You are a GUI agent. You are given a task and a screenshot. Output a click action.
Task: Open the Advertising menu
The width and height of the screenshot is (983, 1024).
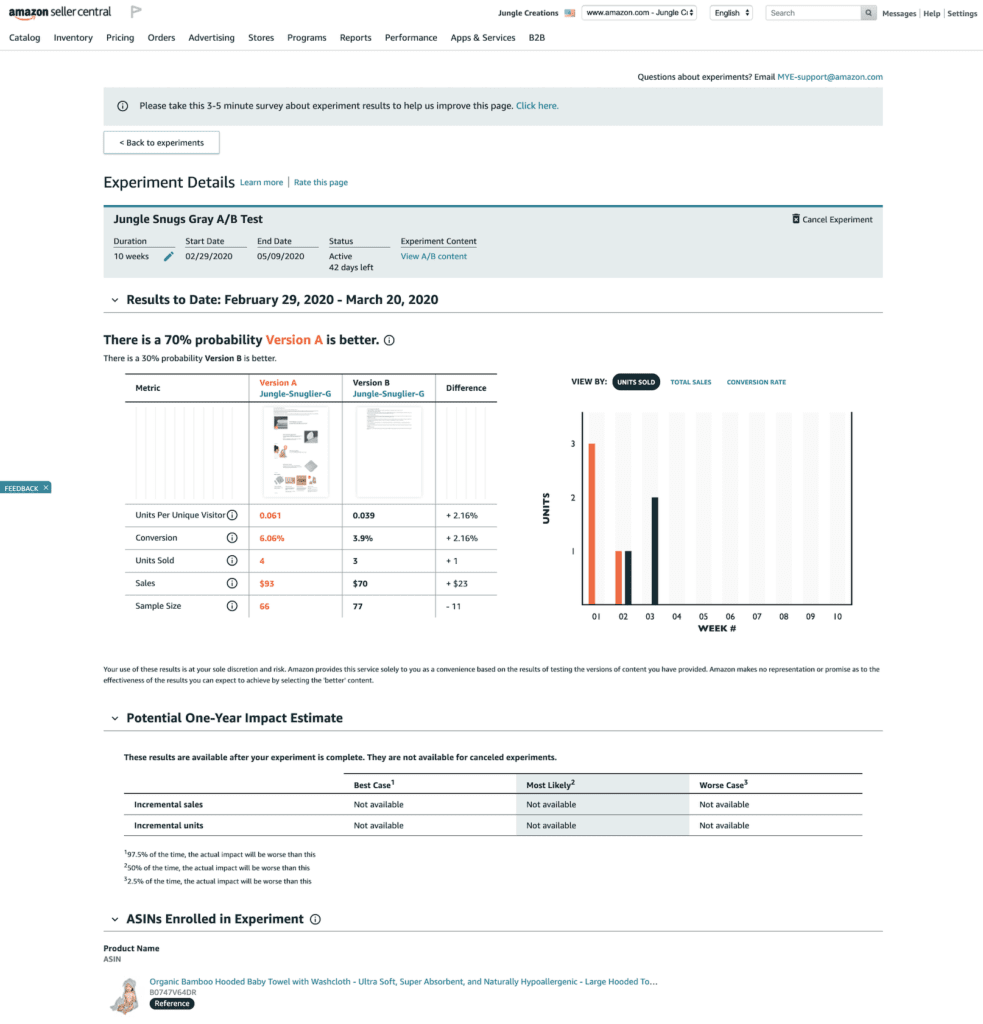coord(211,37)
